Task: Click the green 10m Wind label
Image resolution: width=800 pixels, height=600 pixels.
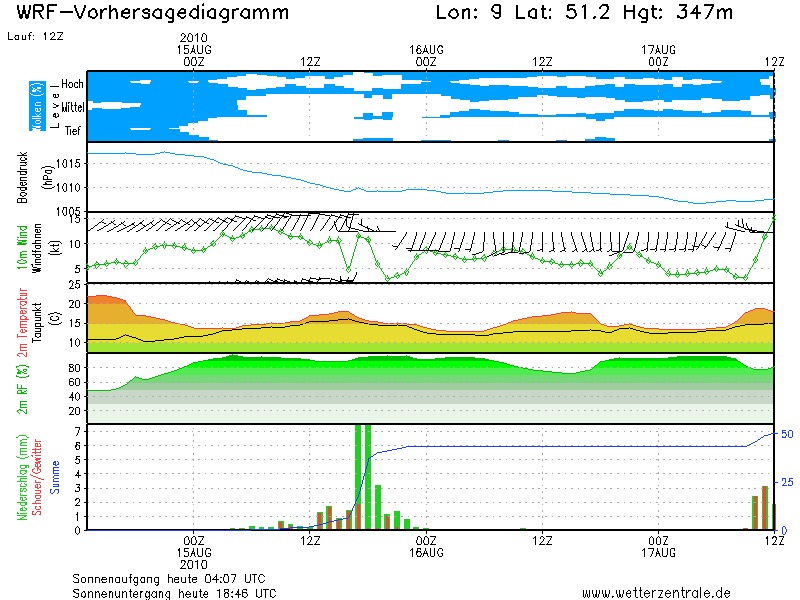Action: tap(24, 246)
